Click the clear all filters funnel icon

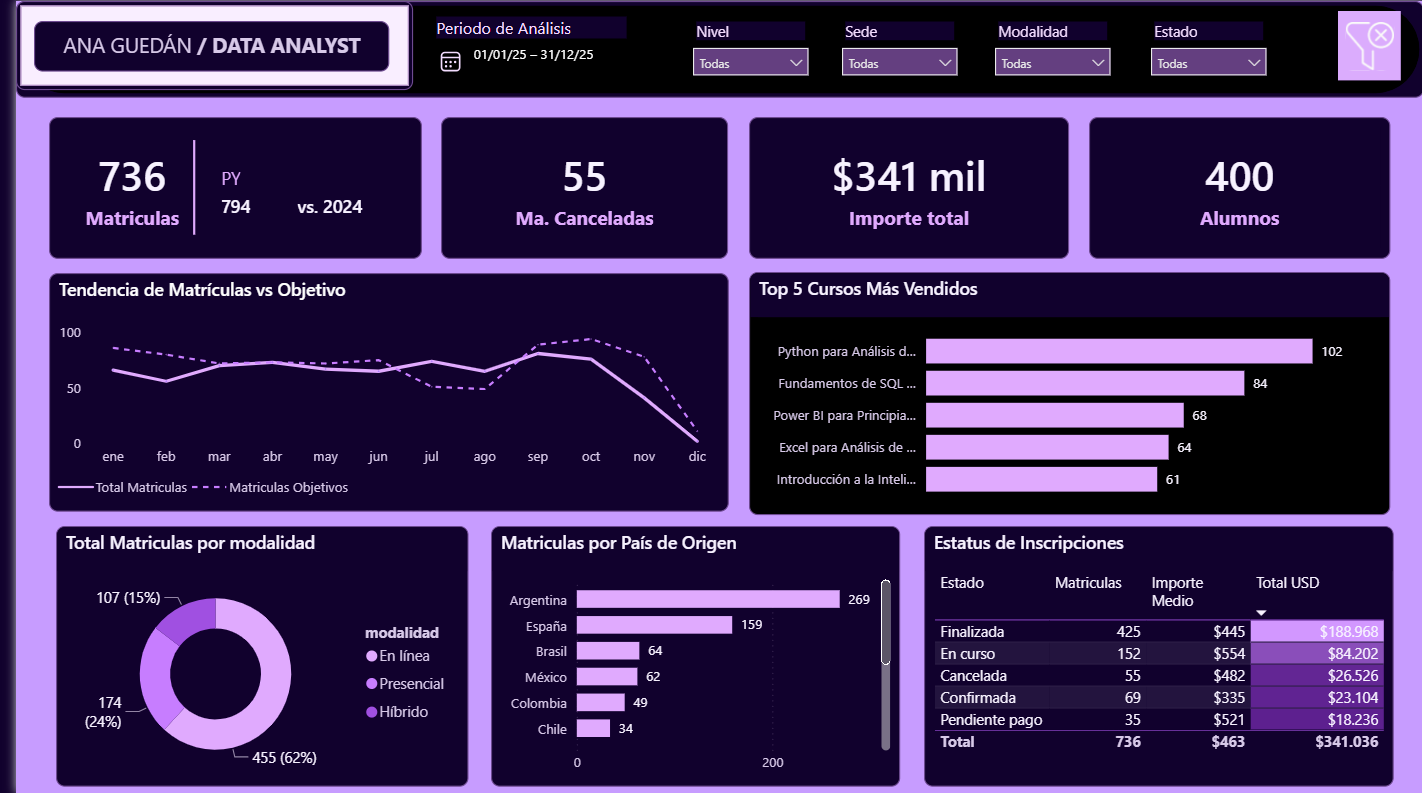click(x=1368, y=45)
